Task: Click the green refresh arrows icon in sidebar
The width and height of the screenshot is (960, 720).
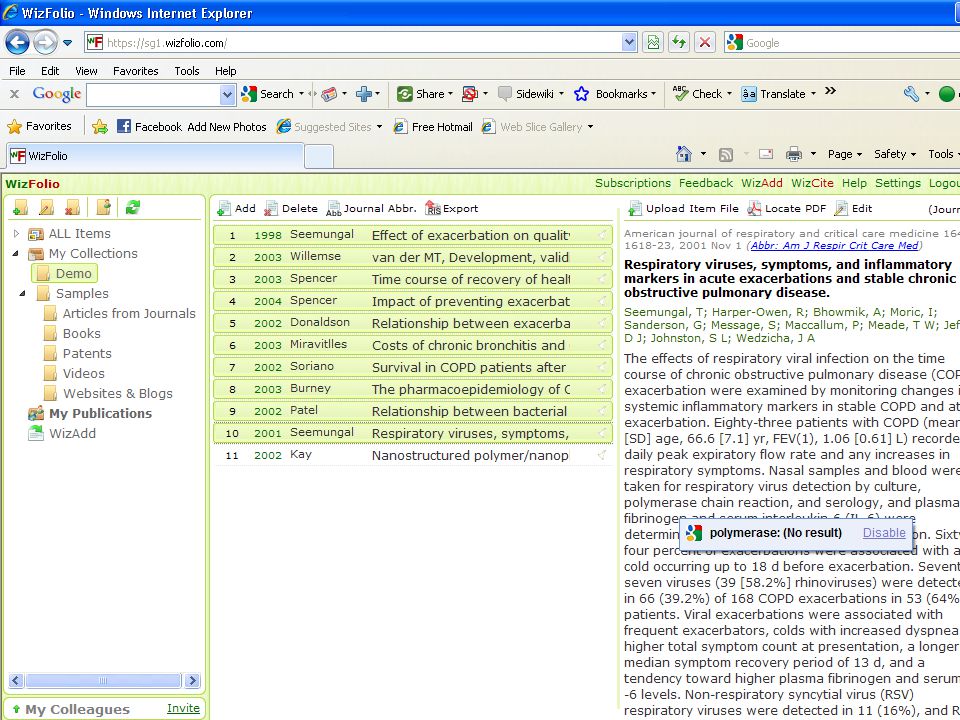Action: [133, 208]
